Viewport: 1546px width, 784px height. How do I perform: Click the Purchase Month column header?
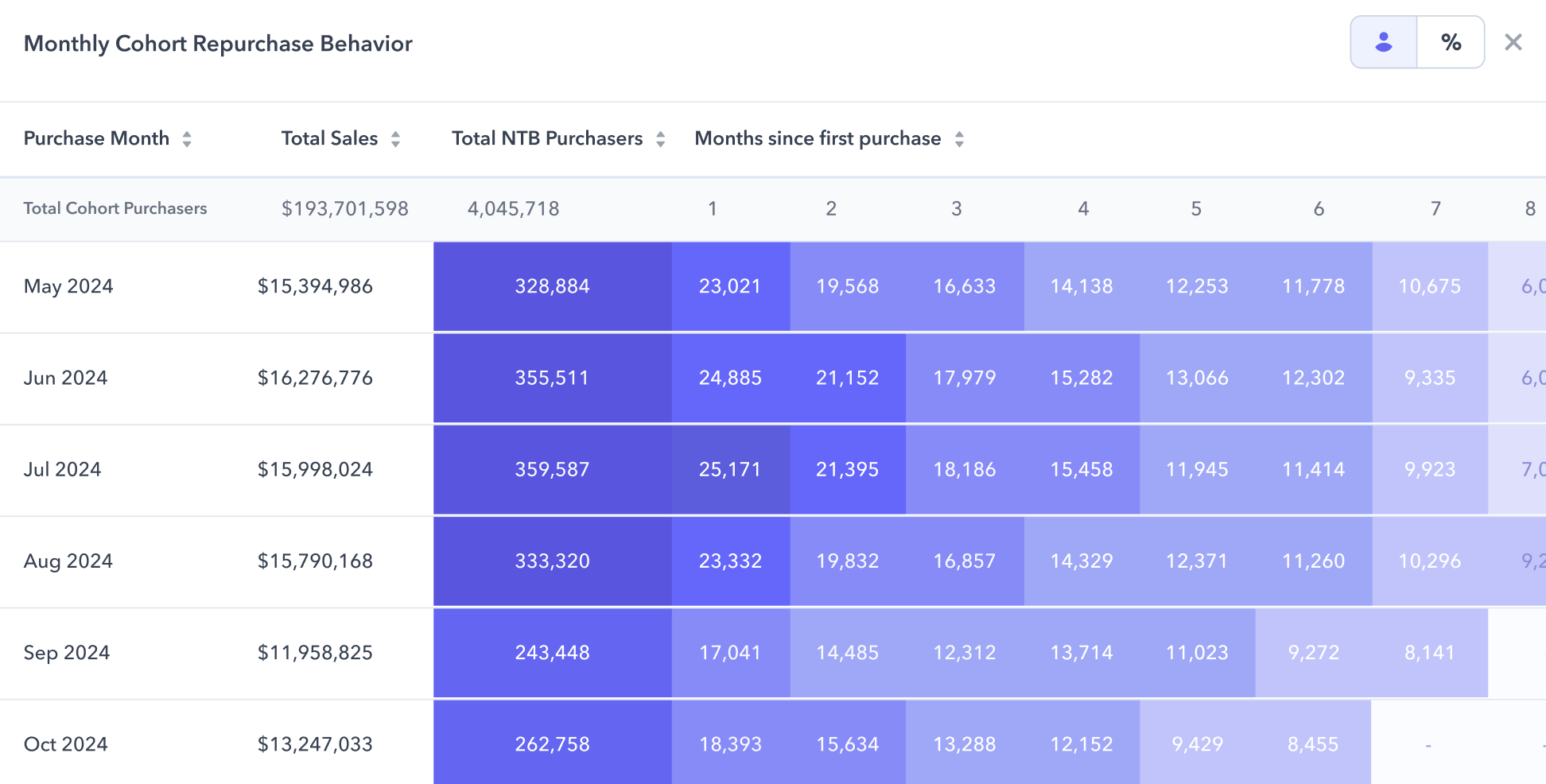[x=96, y=138]
